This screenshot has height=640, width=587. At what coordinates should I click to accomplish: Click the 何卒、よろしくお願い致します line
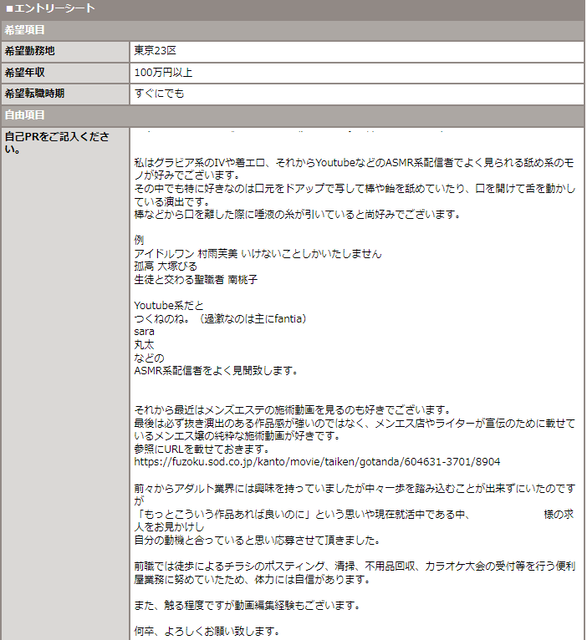[207, 631]
